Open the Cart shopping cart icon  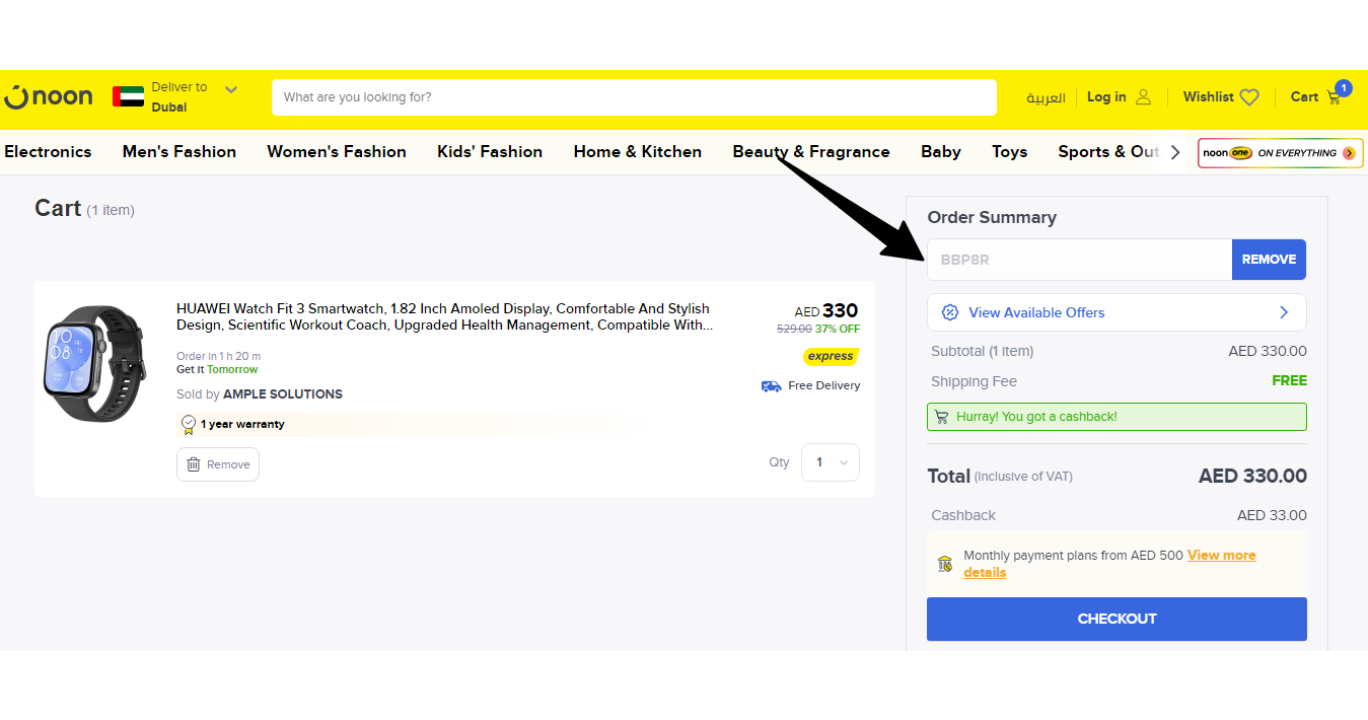1335,96
